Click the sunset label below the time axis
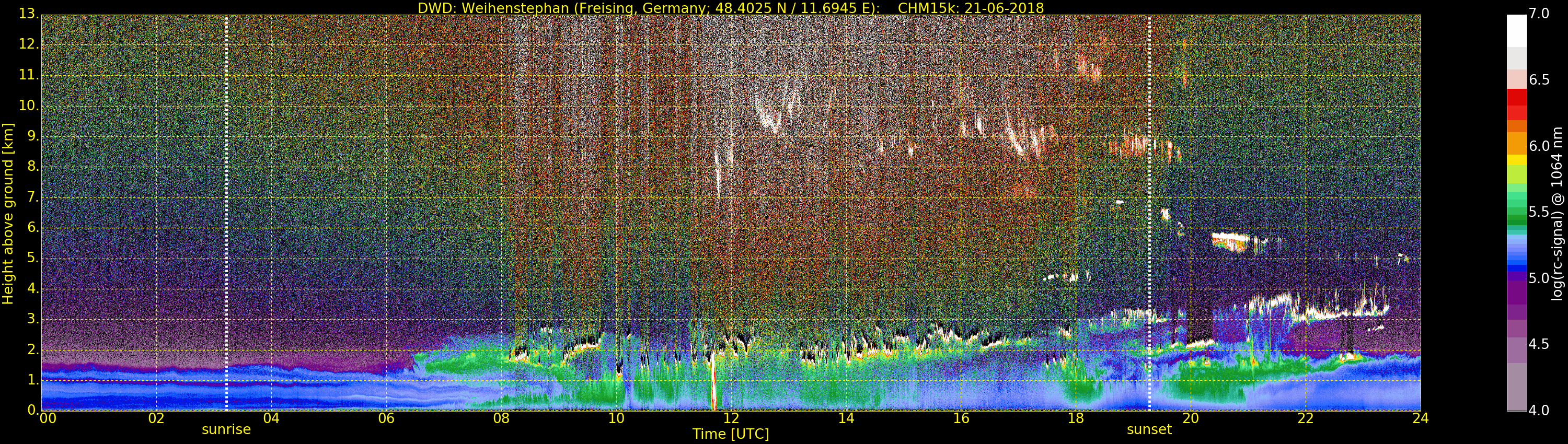 1149,429
